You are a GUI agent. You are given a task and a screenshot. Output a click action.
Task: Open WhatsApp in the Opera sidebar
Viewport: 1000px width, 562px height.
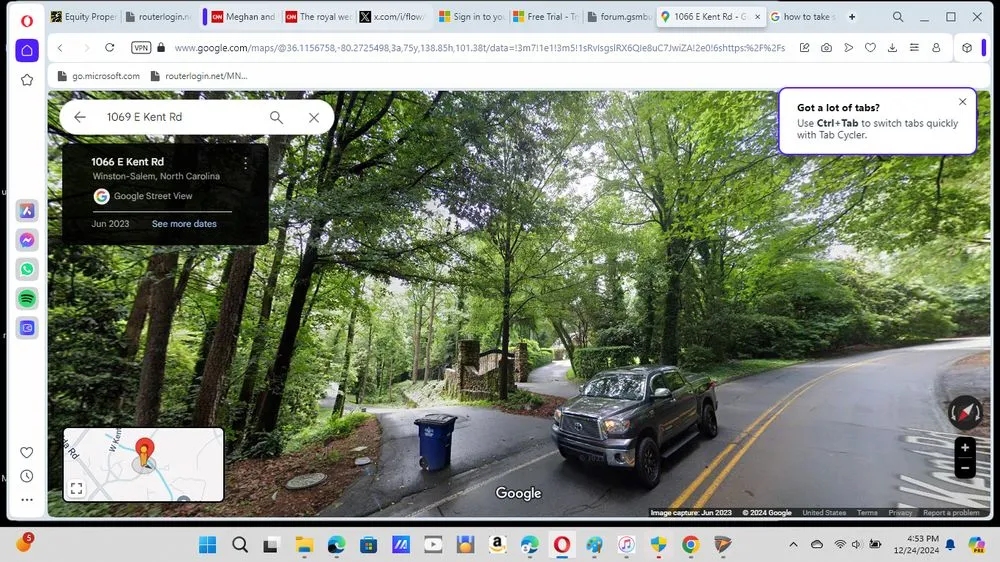pos(27,269)
